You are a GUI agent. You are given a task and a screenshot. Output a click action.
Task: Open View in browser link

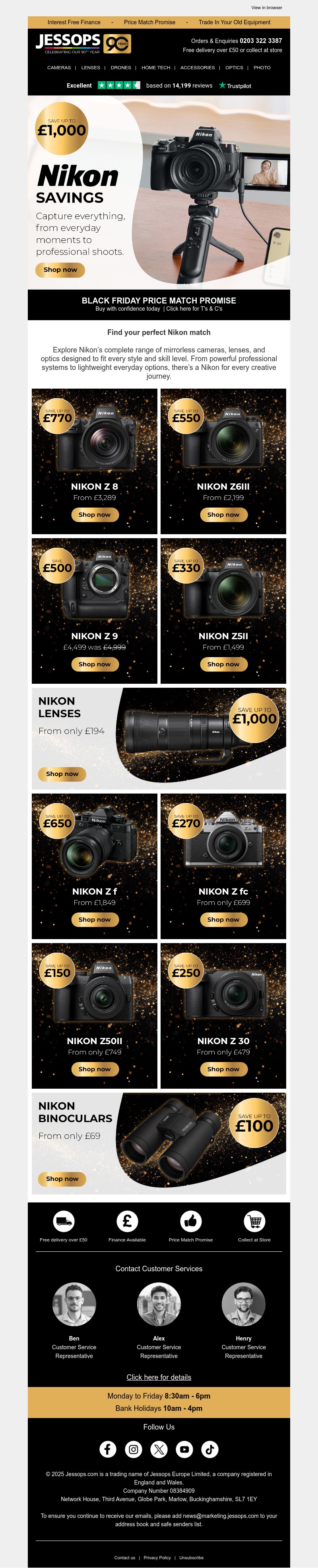click(x=267, y=8)
